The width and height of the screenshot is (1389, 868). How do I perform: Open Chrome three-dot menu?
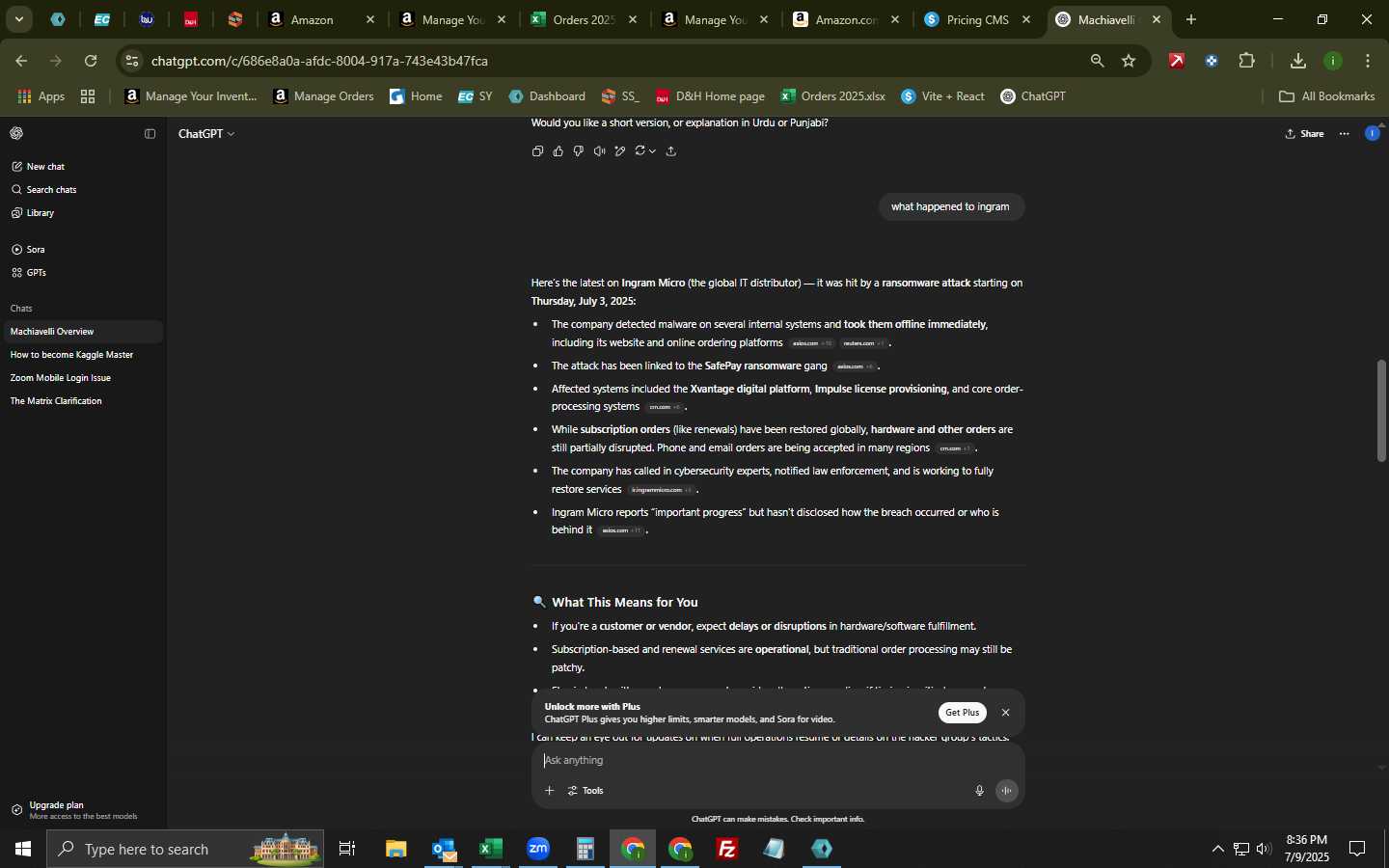pos(1368,61)
